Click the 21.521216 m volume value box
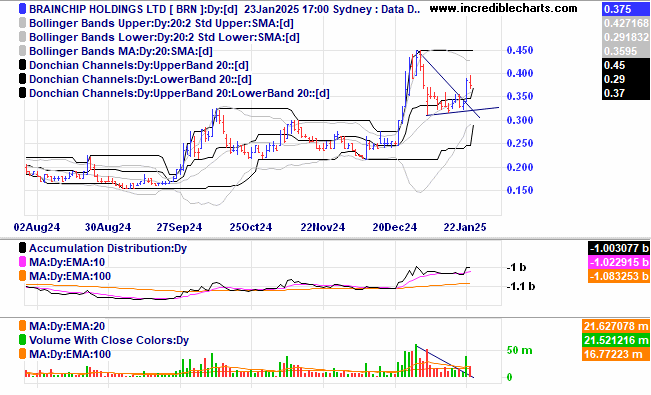The image size is (651, 395). 616,340
